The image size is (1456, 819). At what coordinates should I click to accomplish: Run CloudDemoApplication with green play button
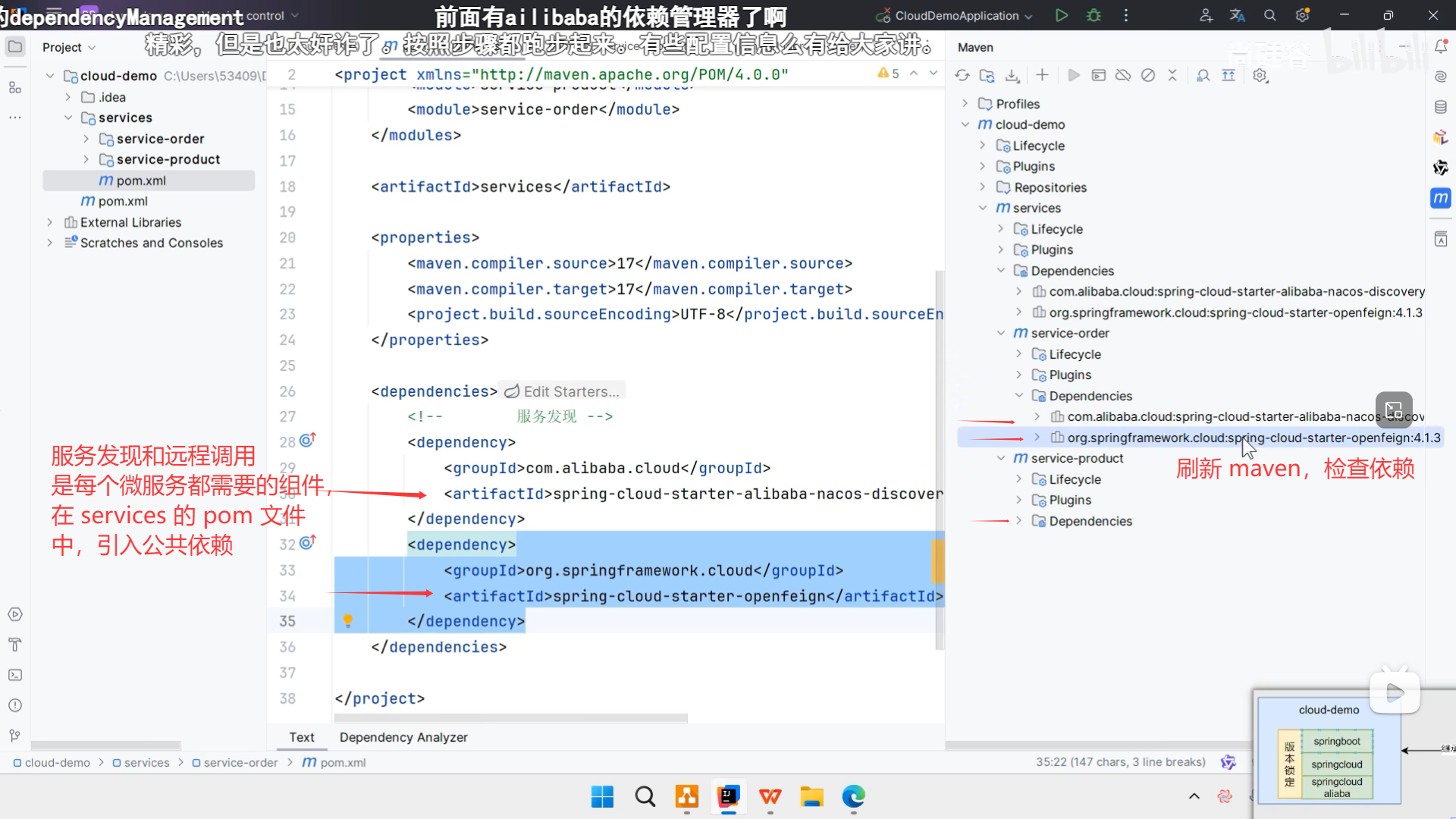pyautogui.click(x=1062, y=15)
